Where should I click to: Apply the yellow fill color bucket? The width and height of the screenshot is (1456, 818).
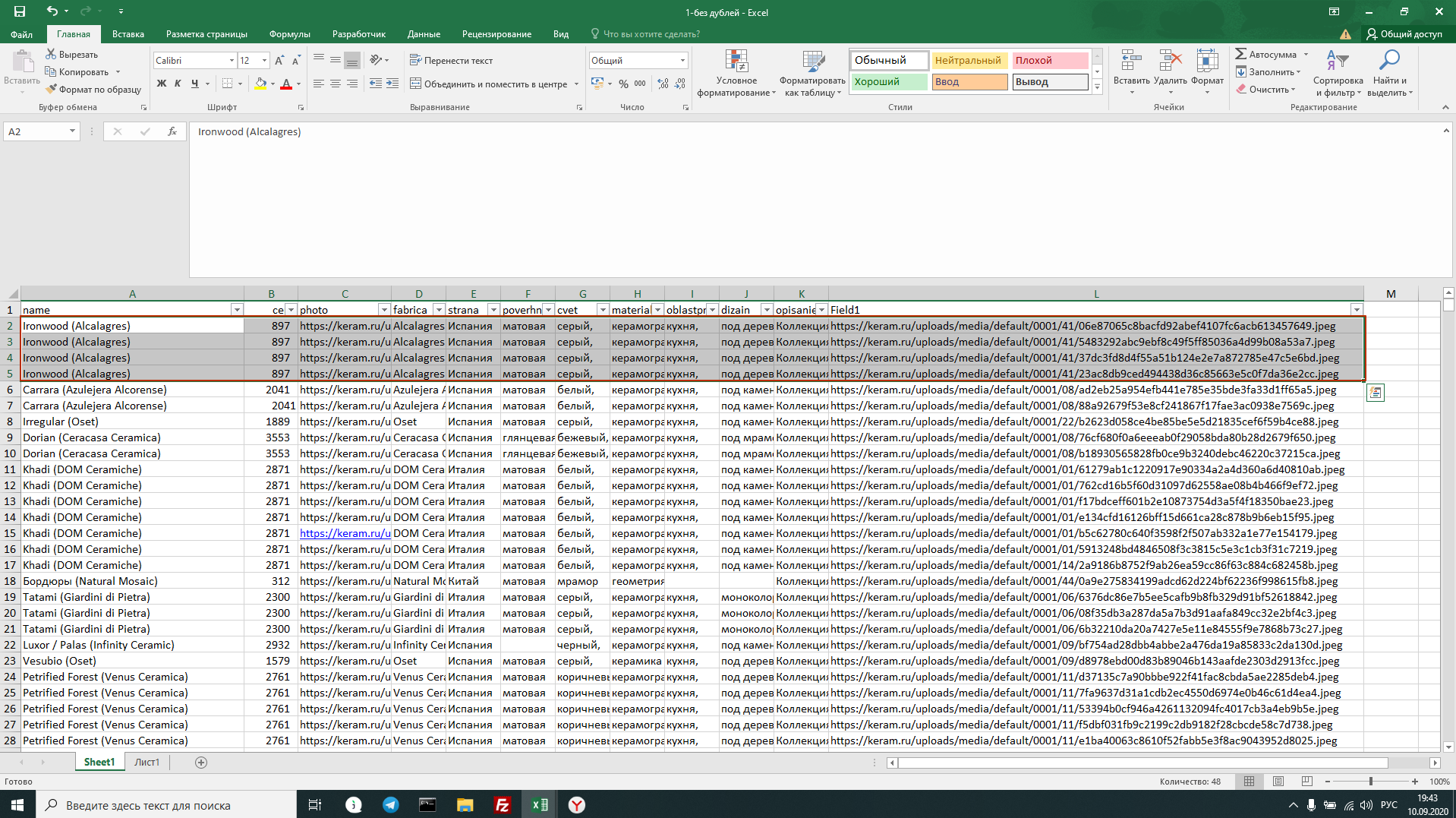(x=260, y=84)
